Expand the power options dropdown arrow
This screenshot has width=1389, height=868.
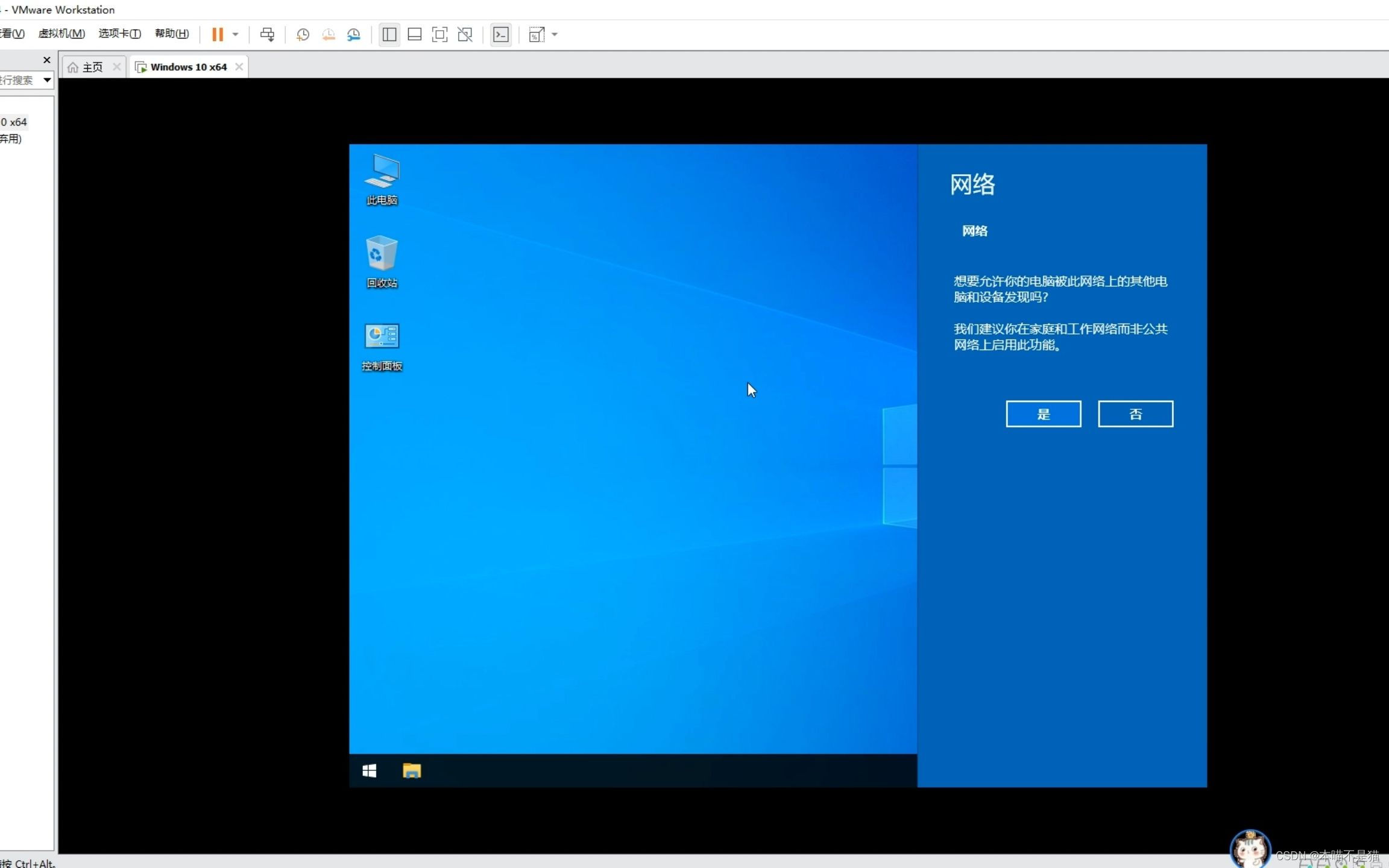click(236, 34)
